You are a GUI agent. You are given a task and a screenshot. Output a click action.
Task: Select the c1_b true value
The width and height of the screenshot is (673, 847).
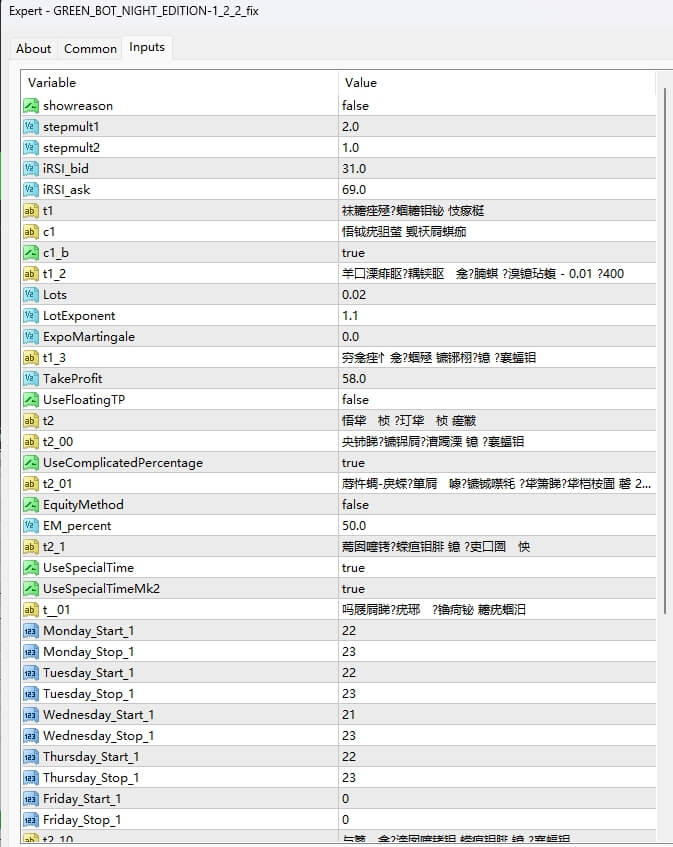point(353,253)
